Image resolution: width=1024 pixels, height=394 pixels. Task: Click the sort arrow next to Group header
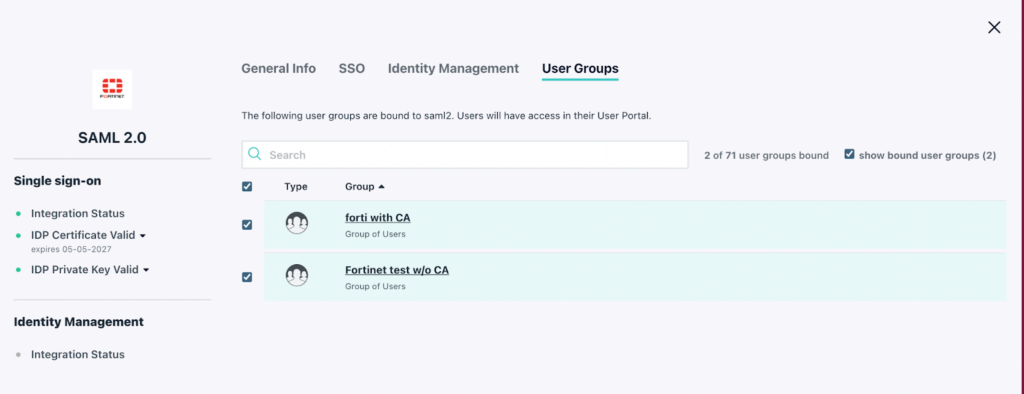381,187
